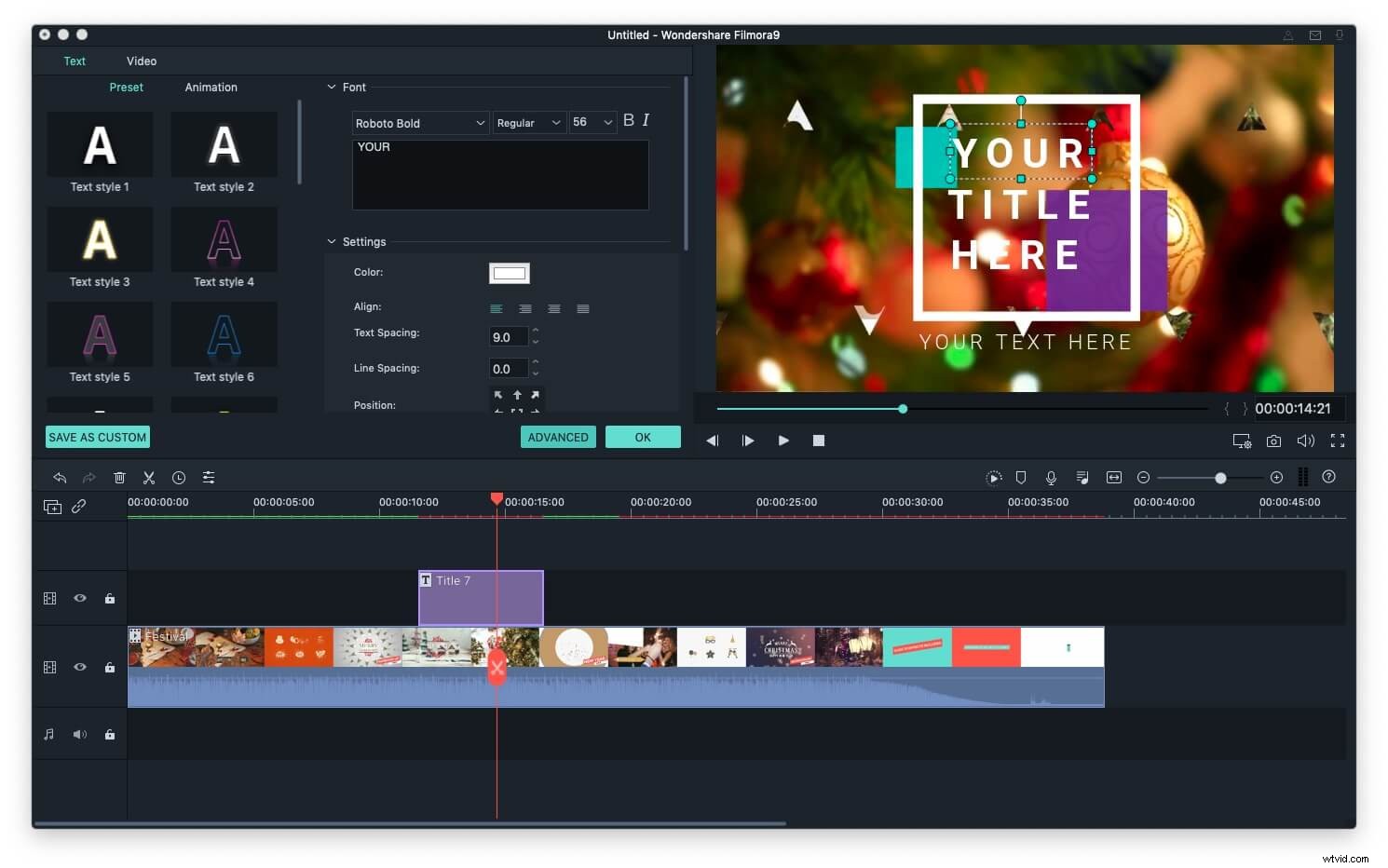Zoom timeline to fit with the arrows icon

point(1114,477)
